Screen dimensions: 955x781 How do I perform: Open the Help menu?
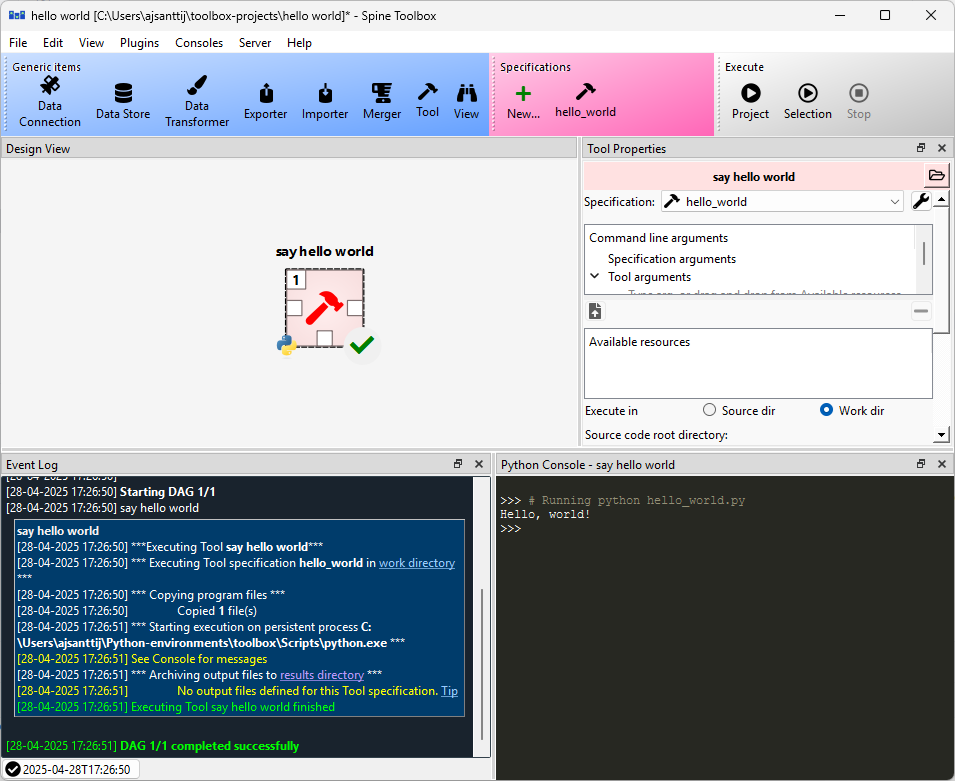(x=299, y=43)
